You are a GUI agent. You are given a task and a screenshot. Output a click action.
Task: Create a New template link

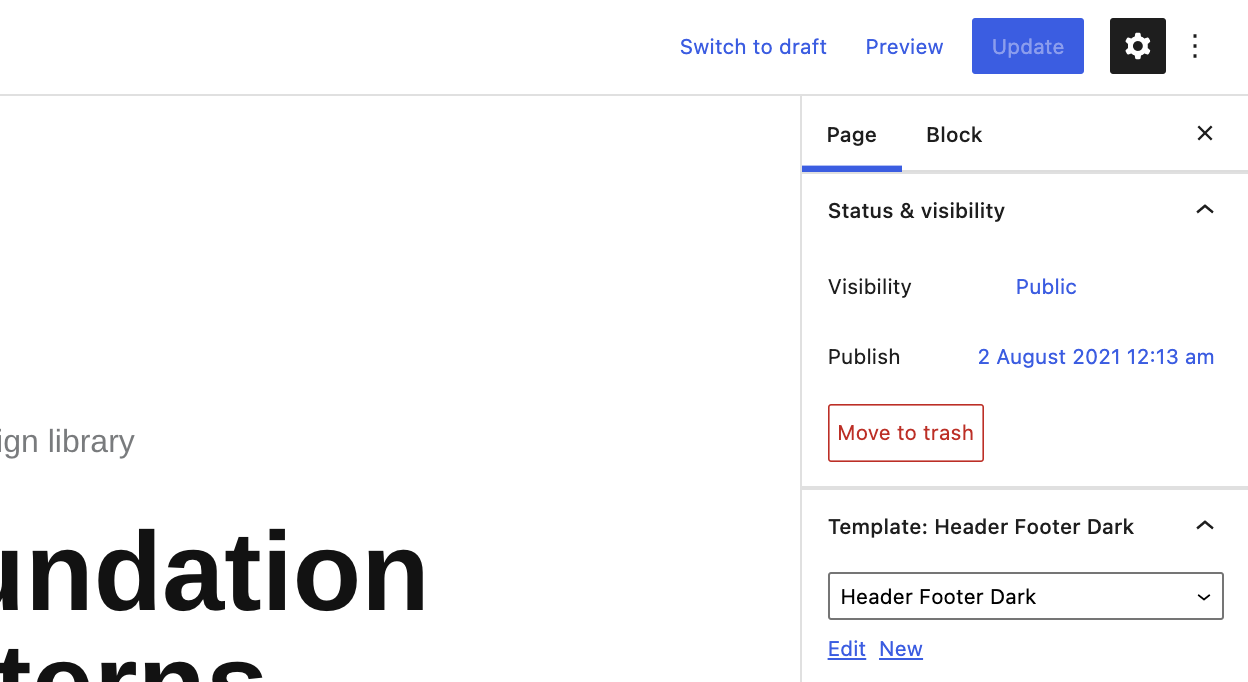point(901,649)
